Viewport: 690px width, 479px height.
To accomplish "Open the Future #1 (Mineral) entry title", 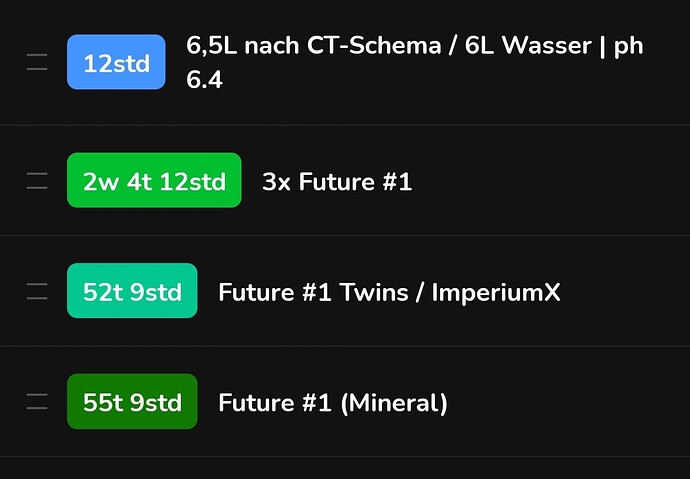I will tap(332, 402).
